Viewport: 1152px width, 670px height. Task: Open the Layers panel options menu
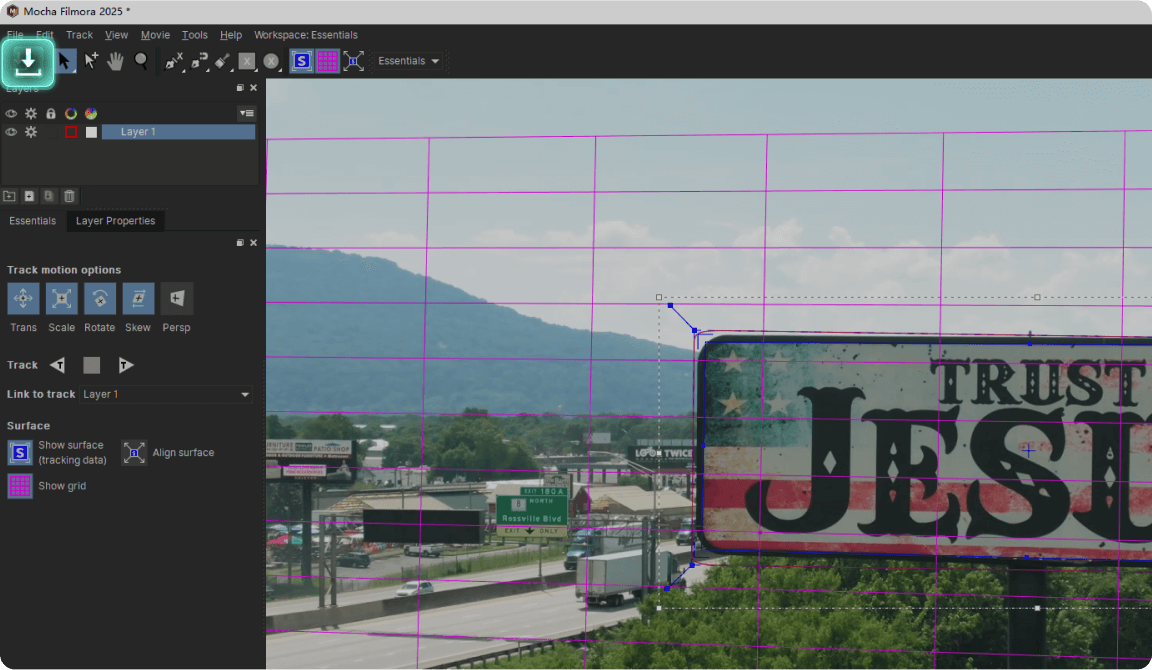[x=247, y=113]
